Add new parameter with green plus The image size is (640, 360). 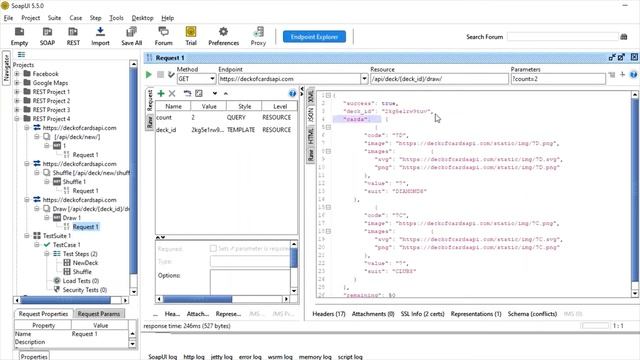[161, 93]
